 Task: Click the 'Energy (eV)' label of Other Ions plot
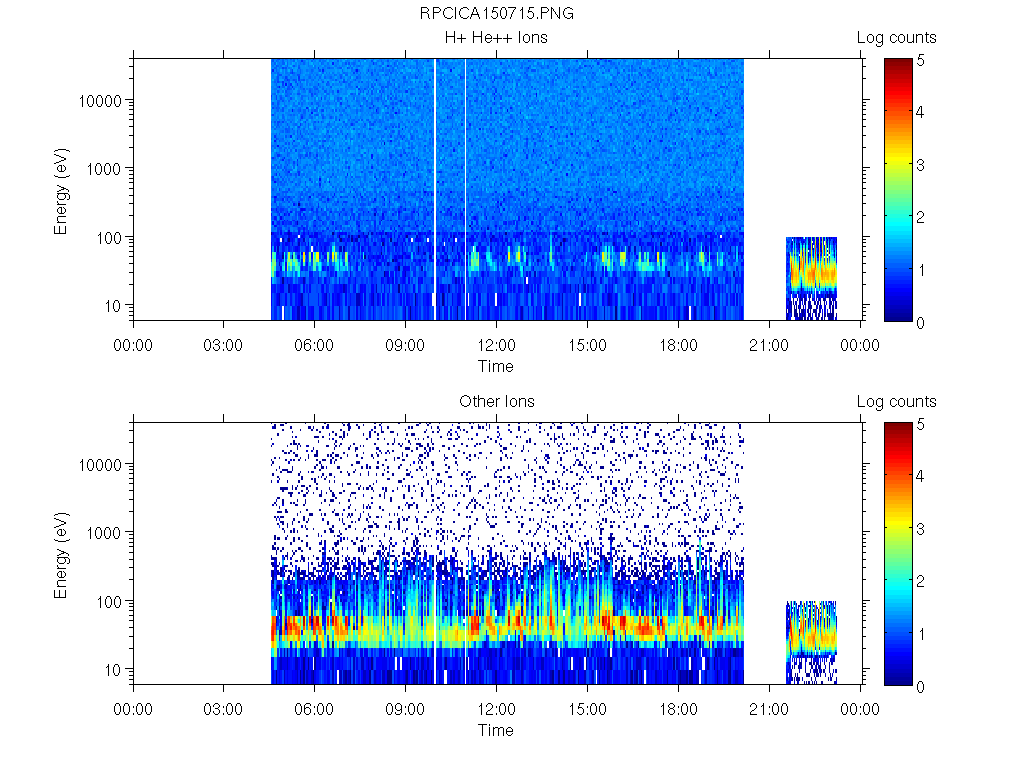coord(61,555)
